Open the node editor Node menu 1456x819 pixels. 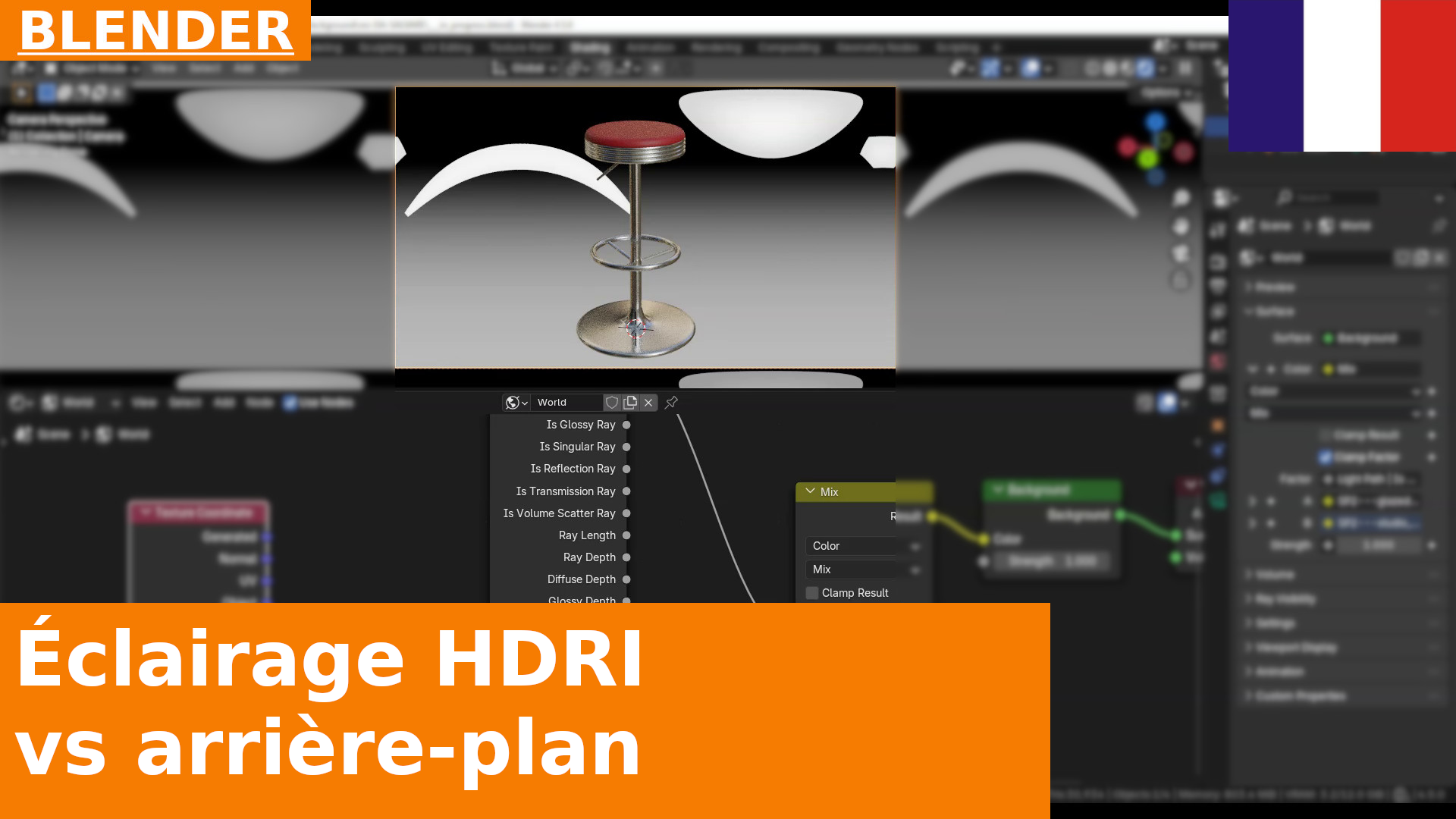(259, 403)
